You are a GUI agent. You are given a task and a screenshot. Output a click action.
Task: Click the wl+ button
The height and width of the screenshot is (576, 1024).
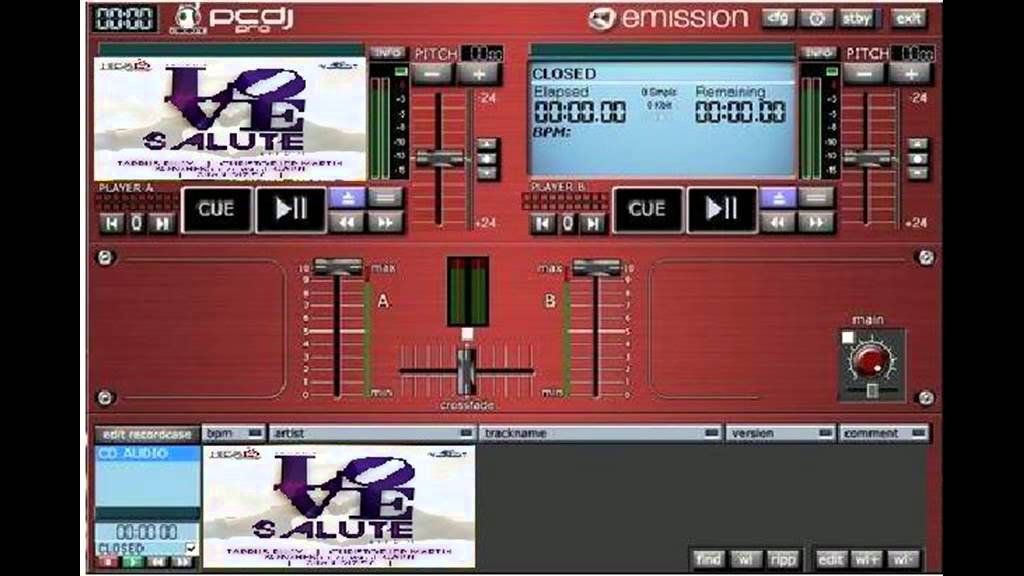tap(867, 560)
